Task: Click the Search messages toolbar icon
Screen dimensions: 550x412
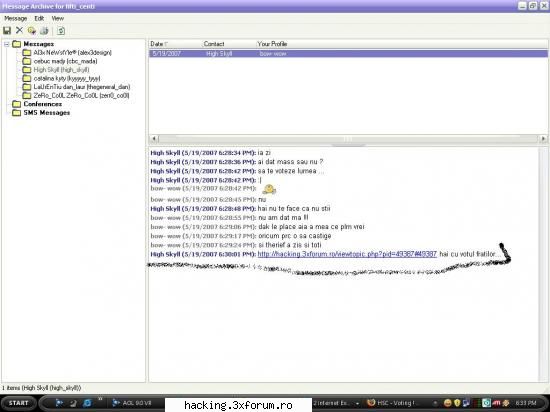Action: [x=32, y=31]
